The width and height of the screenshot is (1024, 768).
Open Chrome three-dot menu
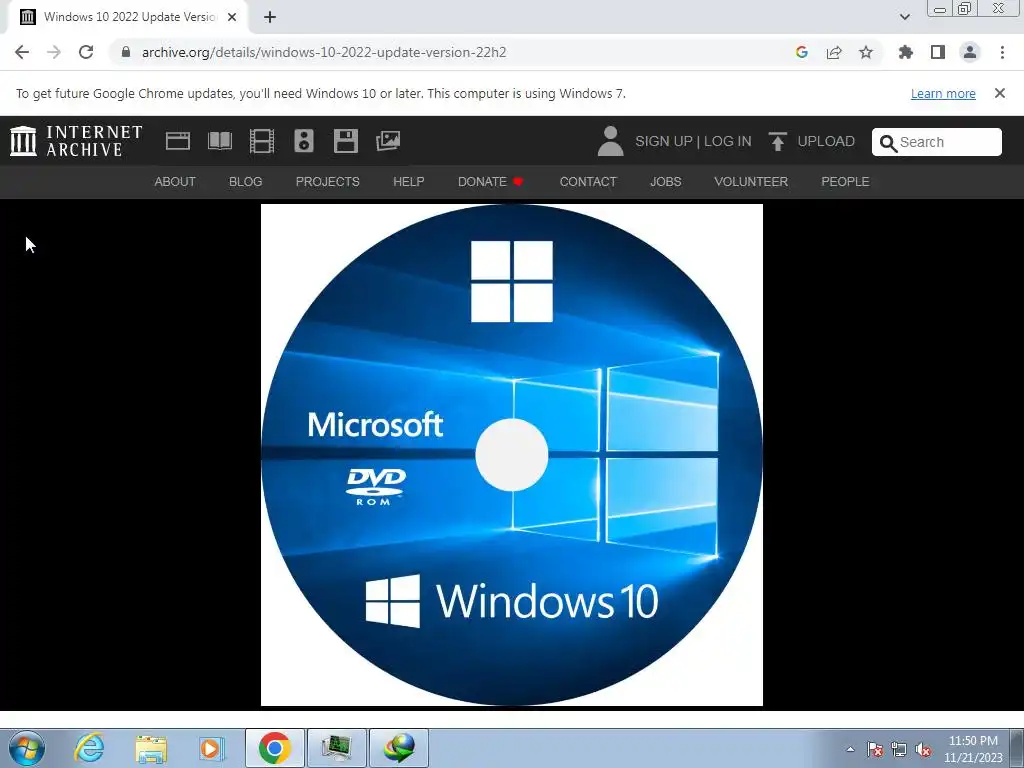pyautogui.click(x=1002, y=52)
